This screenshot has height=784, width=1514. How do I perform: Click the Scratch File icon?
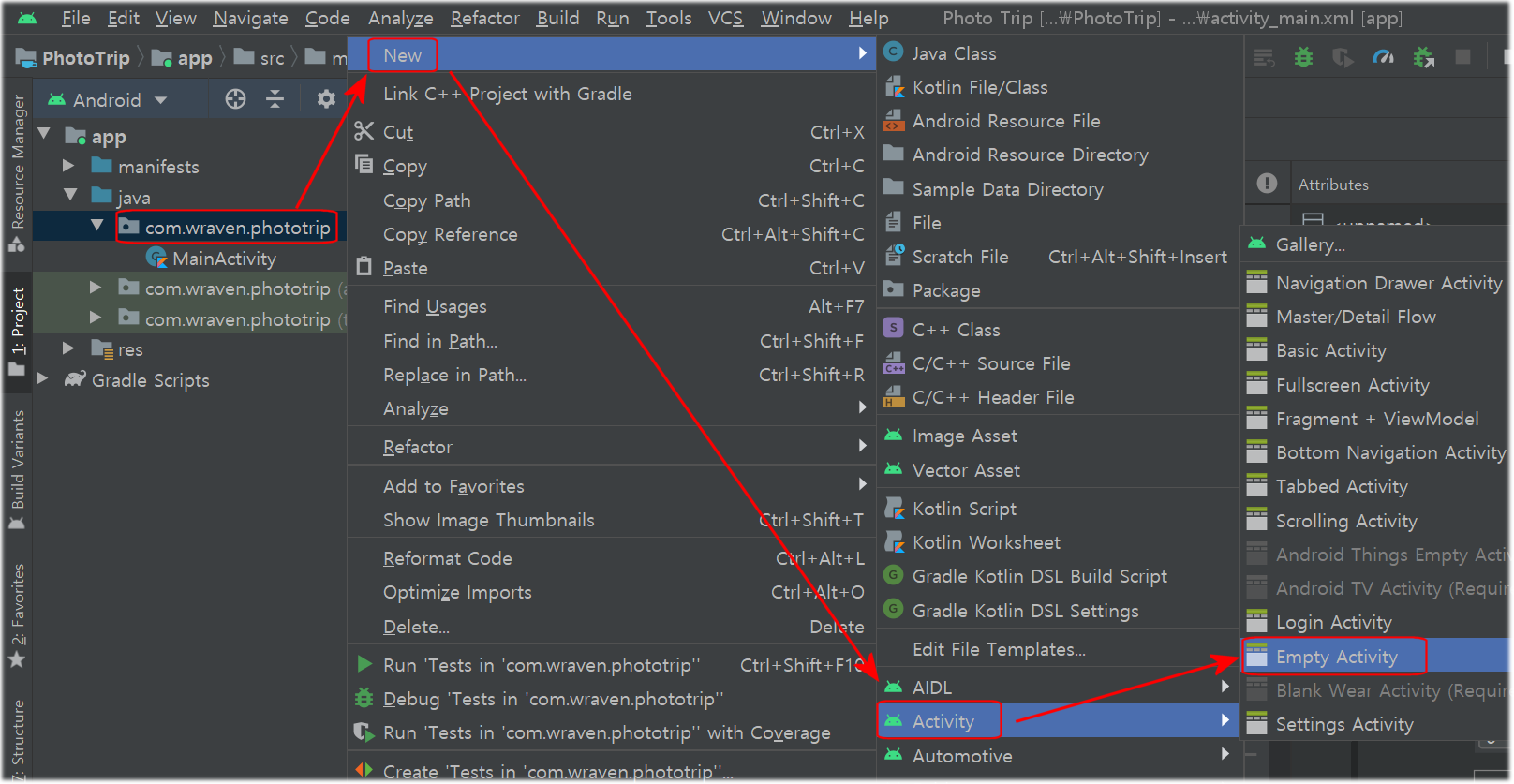click(x=894, y=255)
